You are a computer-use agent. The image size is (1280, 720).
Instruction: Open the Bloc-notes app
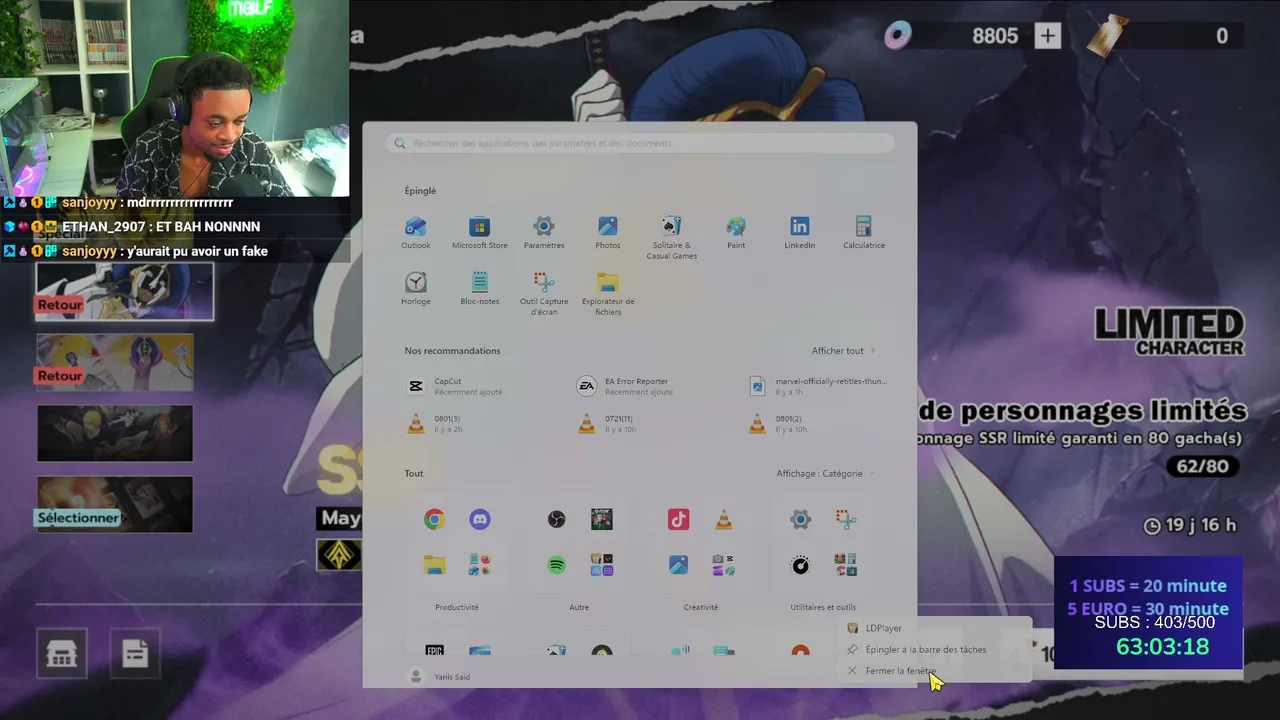coord(480,289)
